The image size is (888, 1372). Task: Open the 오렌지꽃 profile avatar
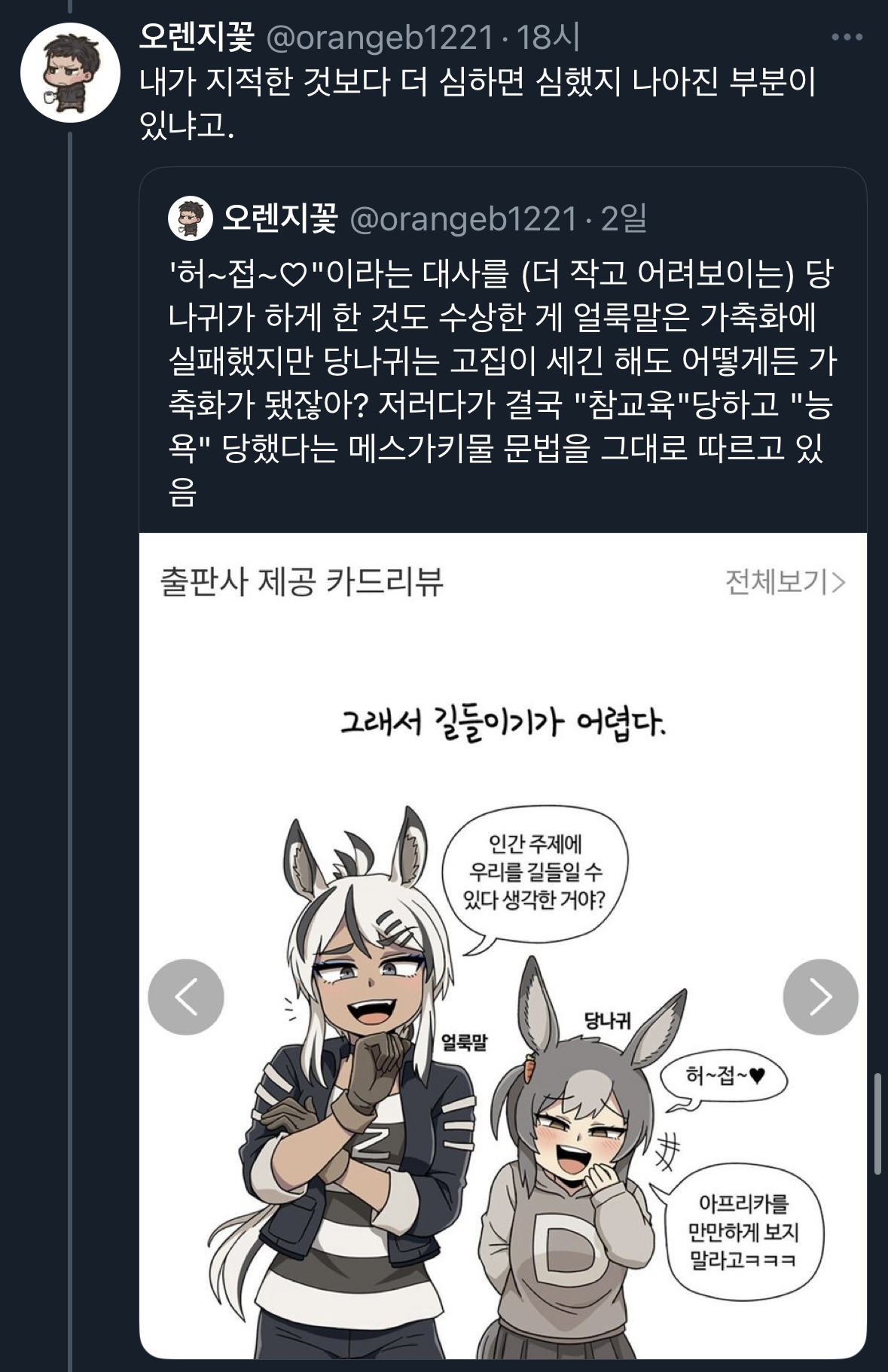[69, 73]
